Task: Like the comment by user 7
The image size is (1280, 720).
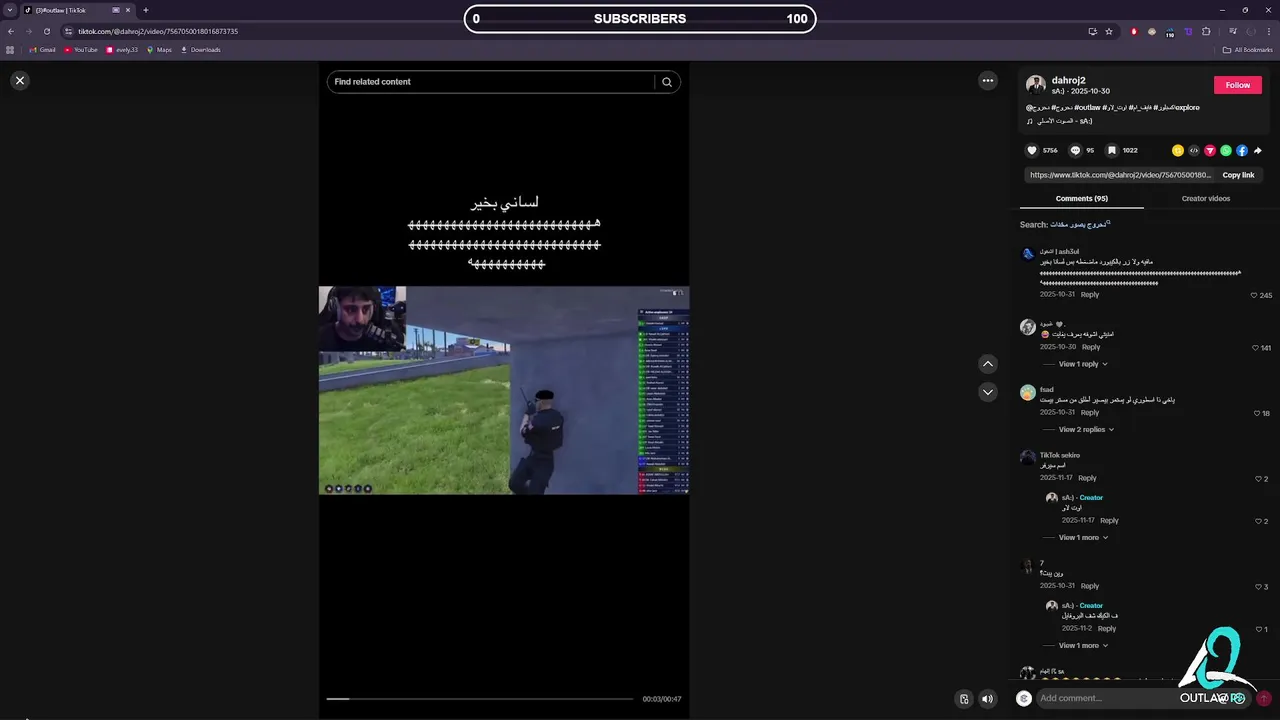Action: point(1258,587)
